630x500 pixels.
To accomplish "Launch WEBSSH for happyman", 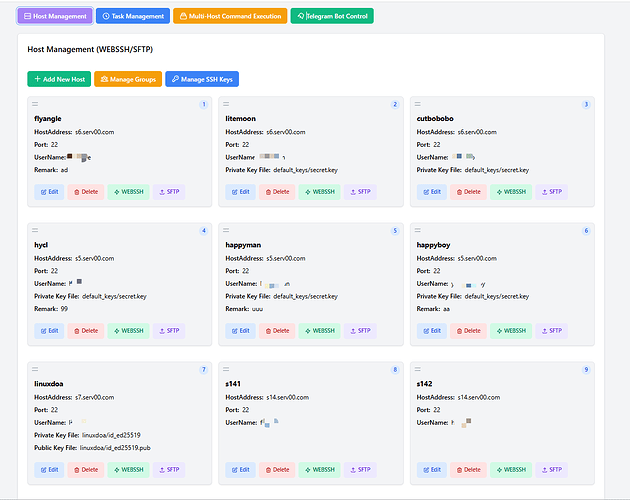I will (x=319, y=331).
